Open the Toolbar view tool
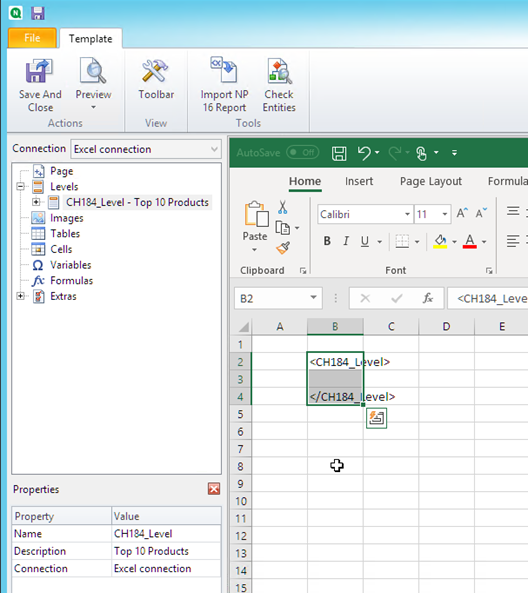 (155, 79)
